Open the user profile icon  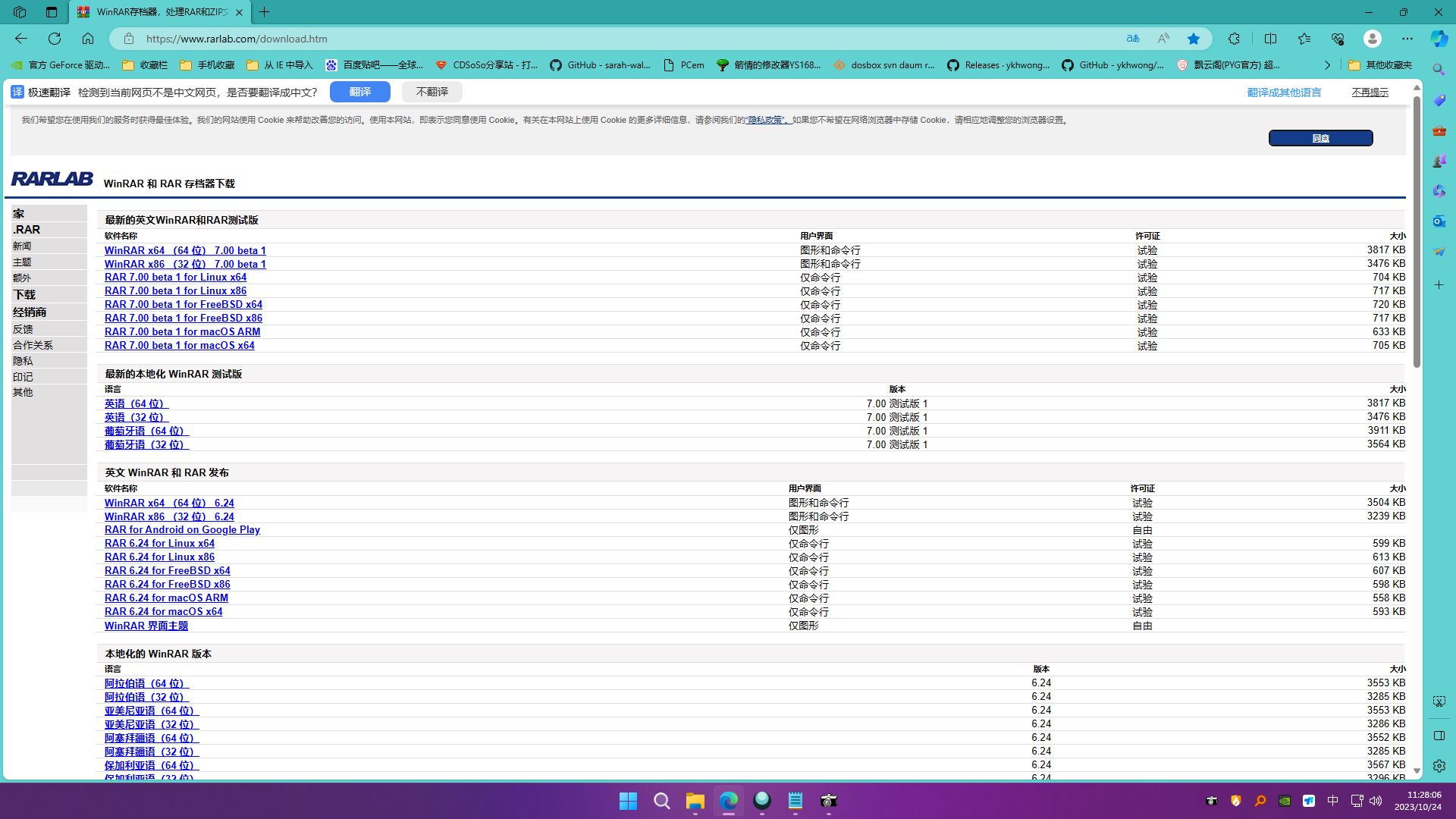pos(1372,39)
